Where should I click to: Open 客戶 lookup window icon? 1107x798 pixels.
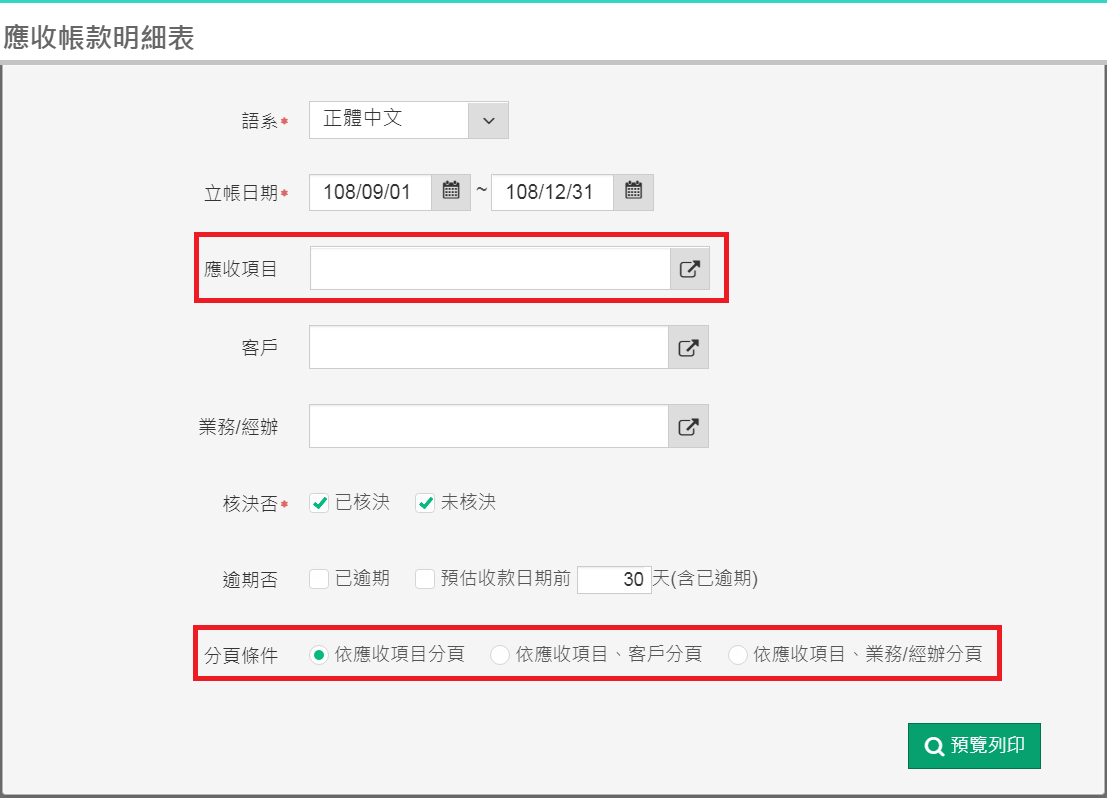(x=688, y=347)
